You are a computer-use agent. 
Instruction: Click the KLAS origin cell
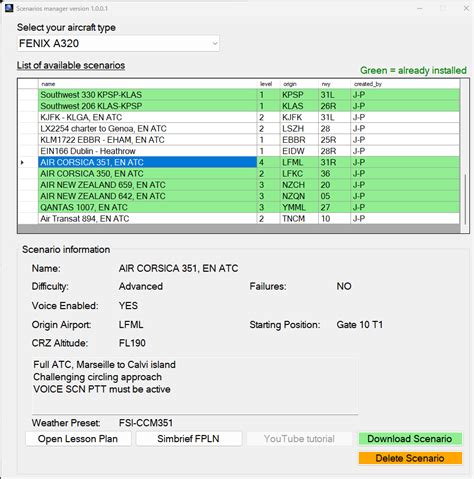299,106
